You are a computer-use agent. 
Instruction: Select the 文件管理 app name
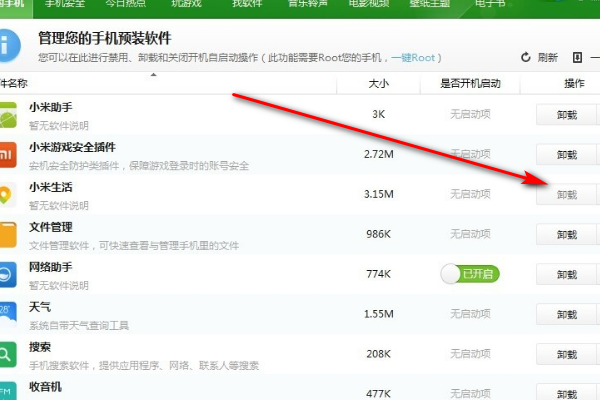coord(51,227)
